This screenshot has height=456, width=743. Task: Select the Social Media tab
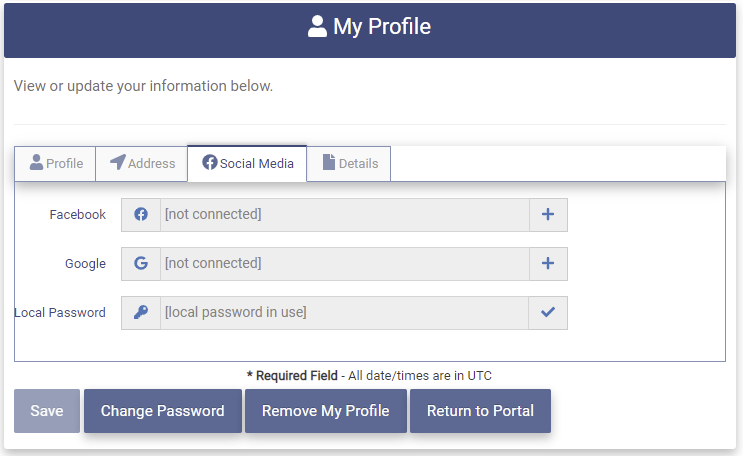tap(247, 163)
